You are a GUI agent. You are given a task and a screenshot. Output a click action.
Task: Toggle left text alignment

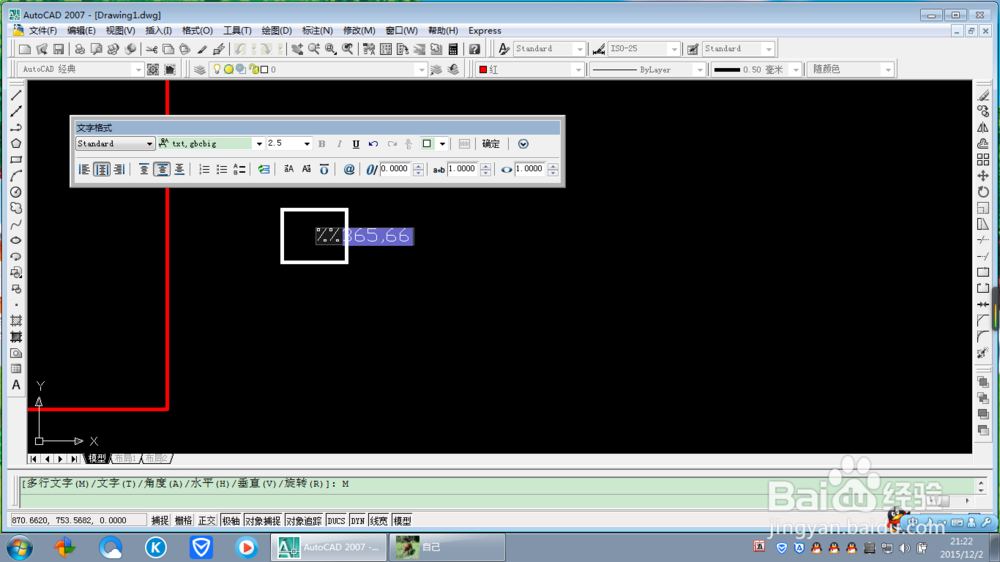(84, 169)
